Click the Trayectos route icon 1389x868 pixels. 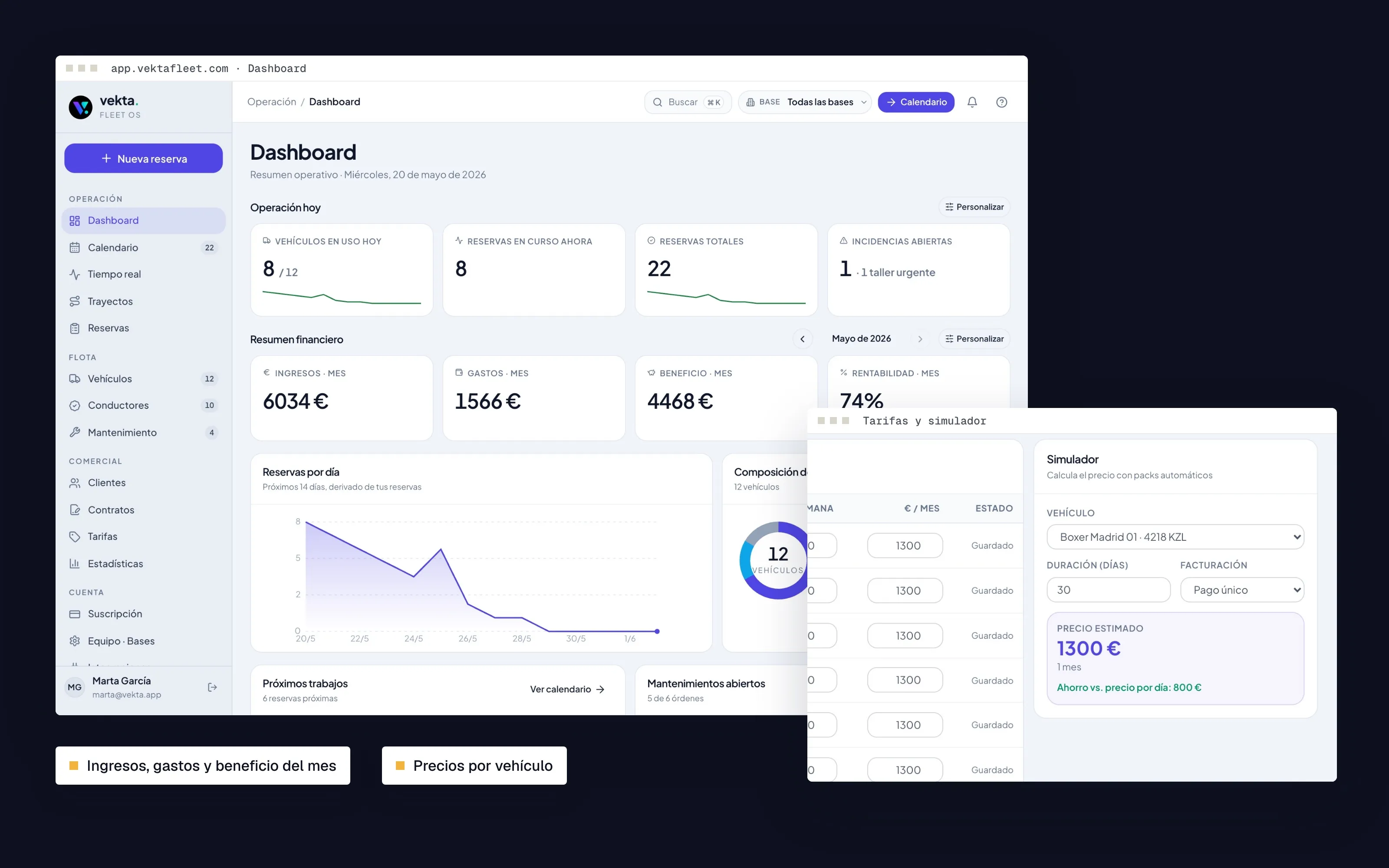75,301
